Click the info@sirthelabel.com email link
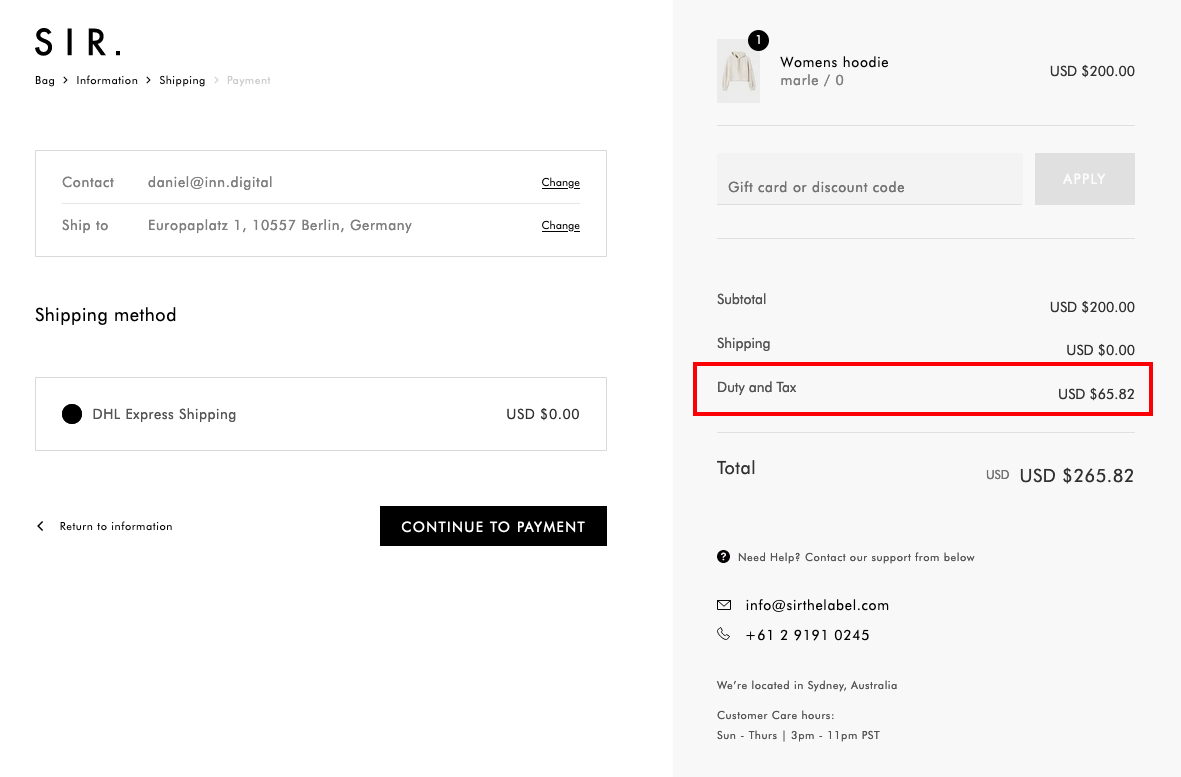Screen dimensions: 1181x777 (817, 605)
